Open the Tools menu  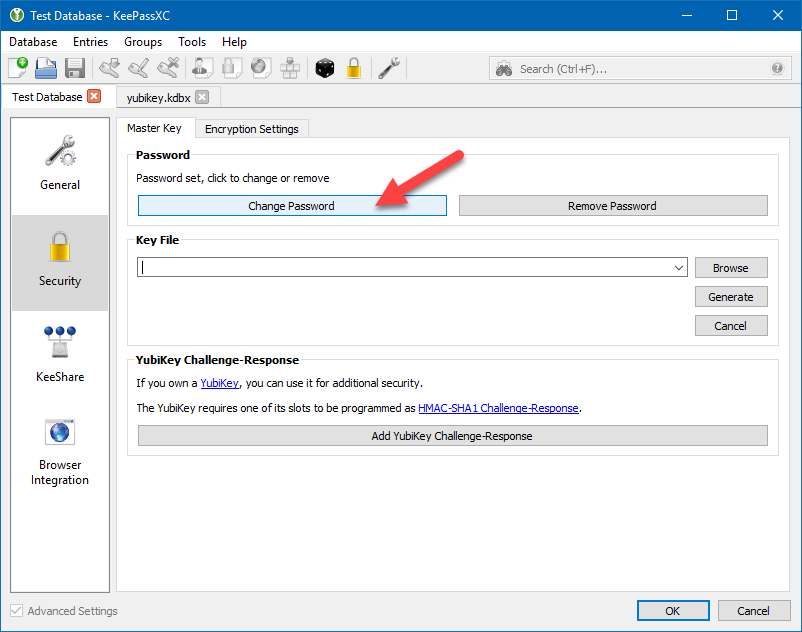(192, 42)
